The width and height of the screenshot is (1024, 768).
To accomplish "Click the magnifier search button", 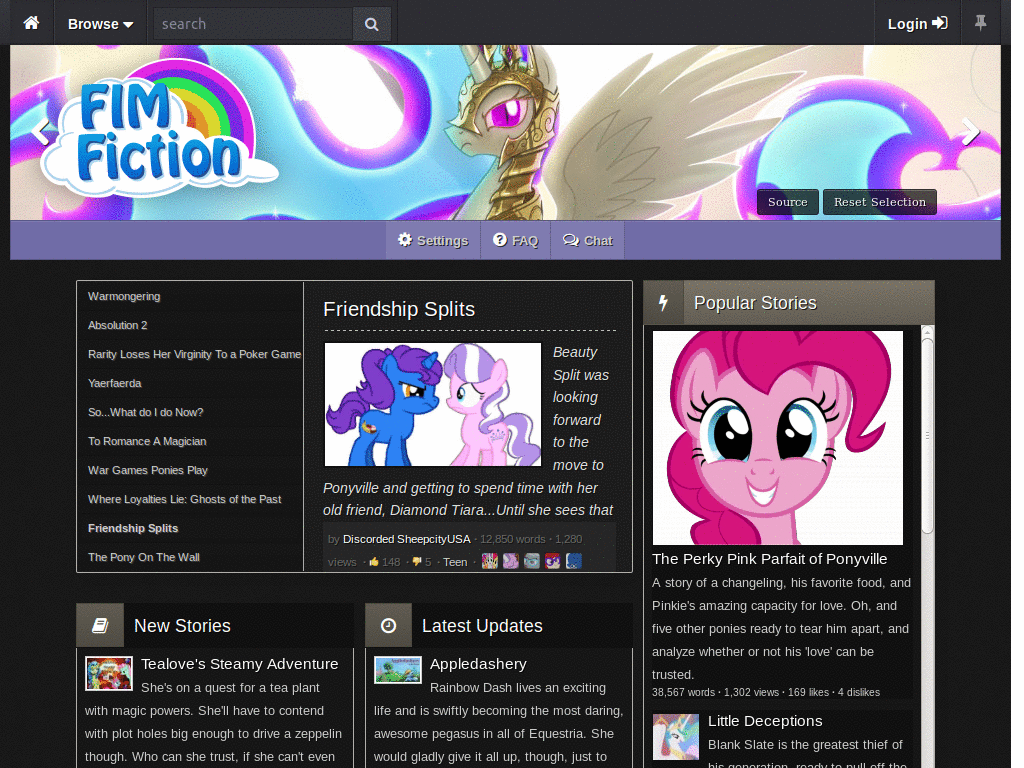I will tap(372, 24).
